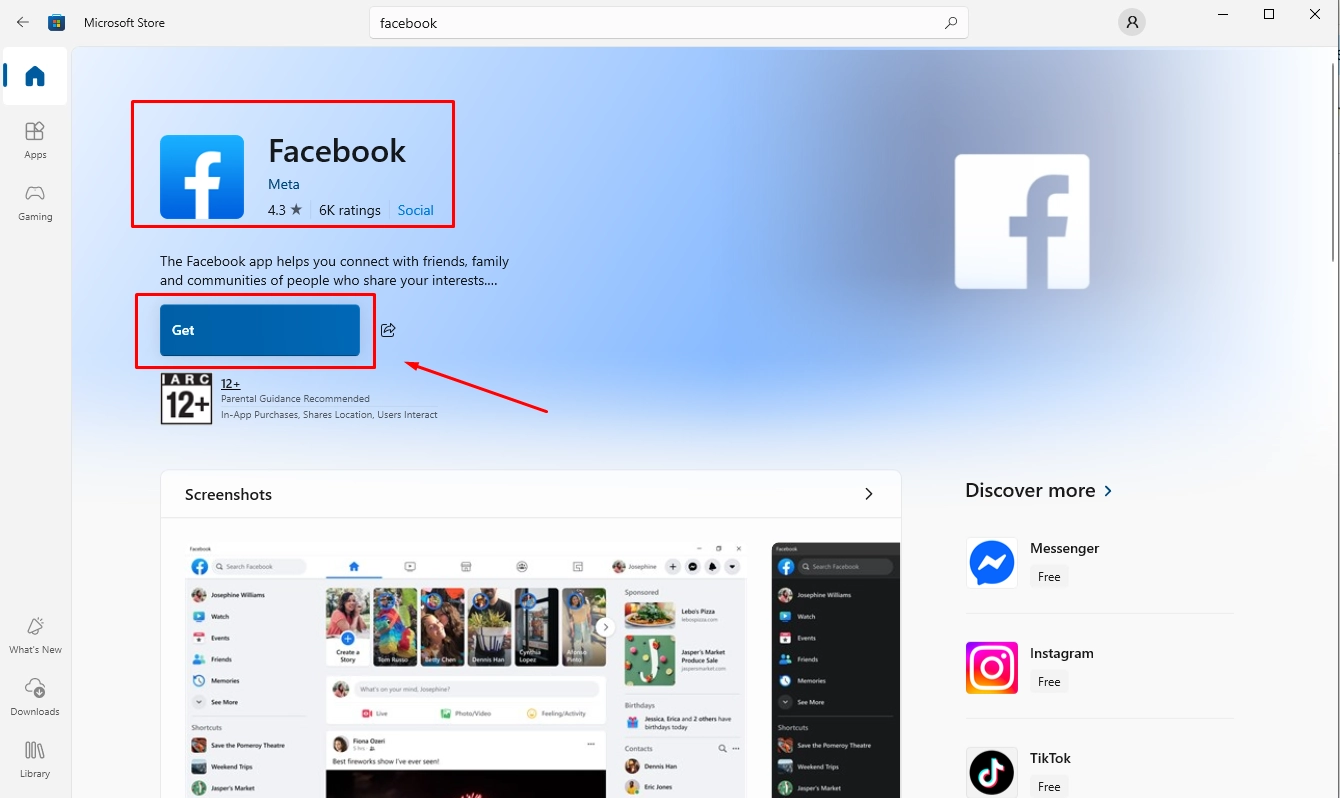This screenshot has height=798, width=1340.
Task: Click the 4.3 star rating
Action: 284,210
